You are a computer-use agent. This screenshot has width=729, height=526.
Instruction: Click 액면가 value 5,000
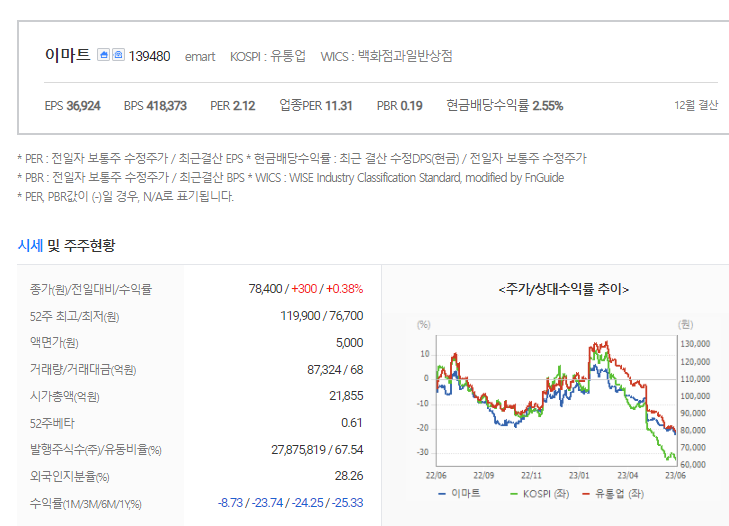(x=349, y=343)
